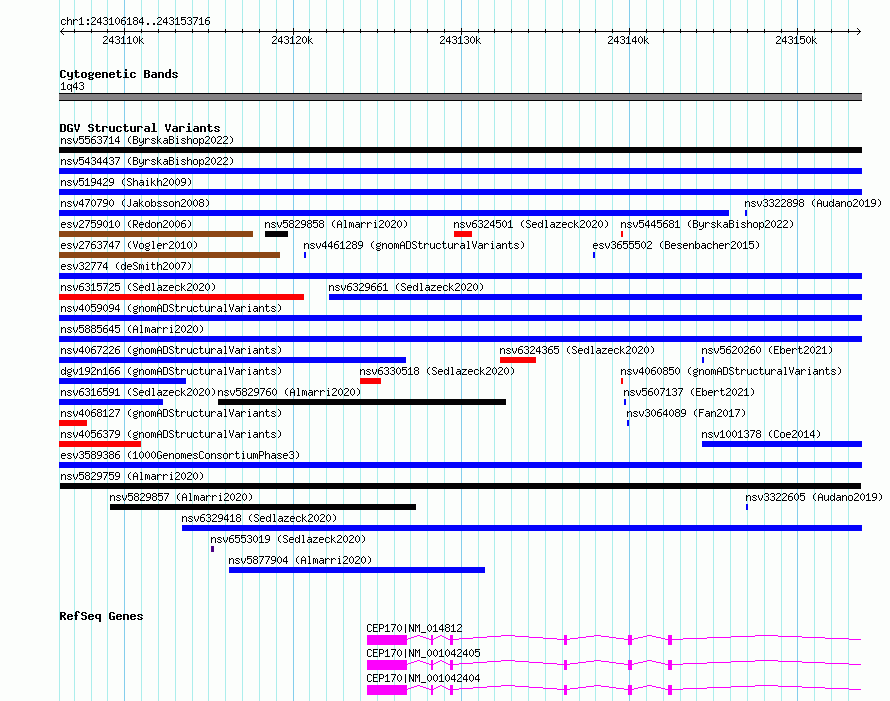Open the nsv6329661 (Sedlazeck2020) label
This screenshot has height=701, width=890.
(x=406, y=287)
